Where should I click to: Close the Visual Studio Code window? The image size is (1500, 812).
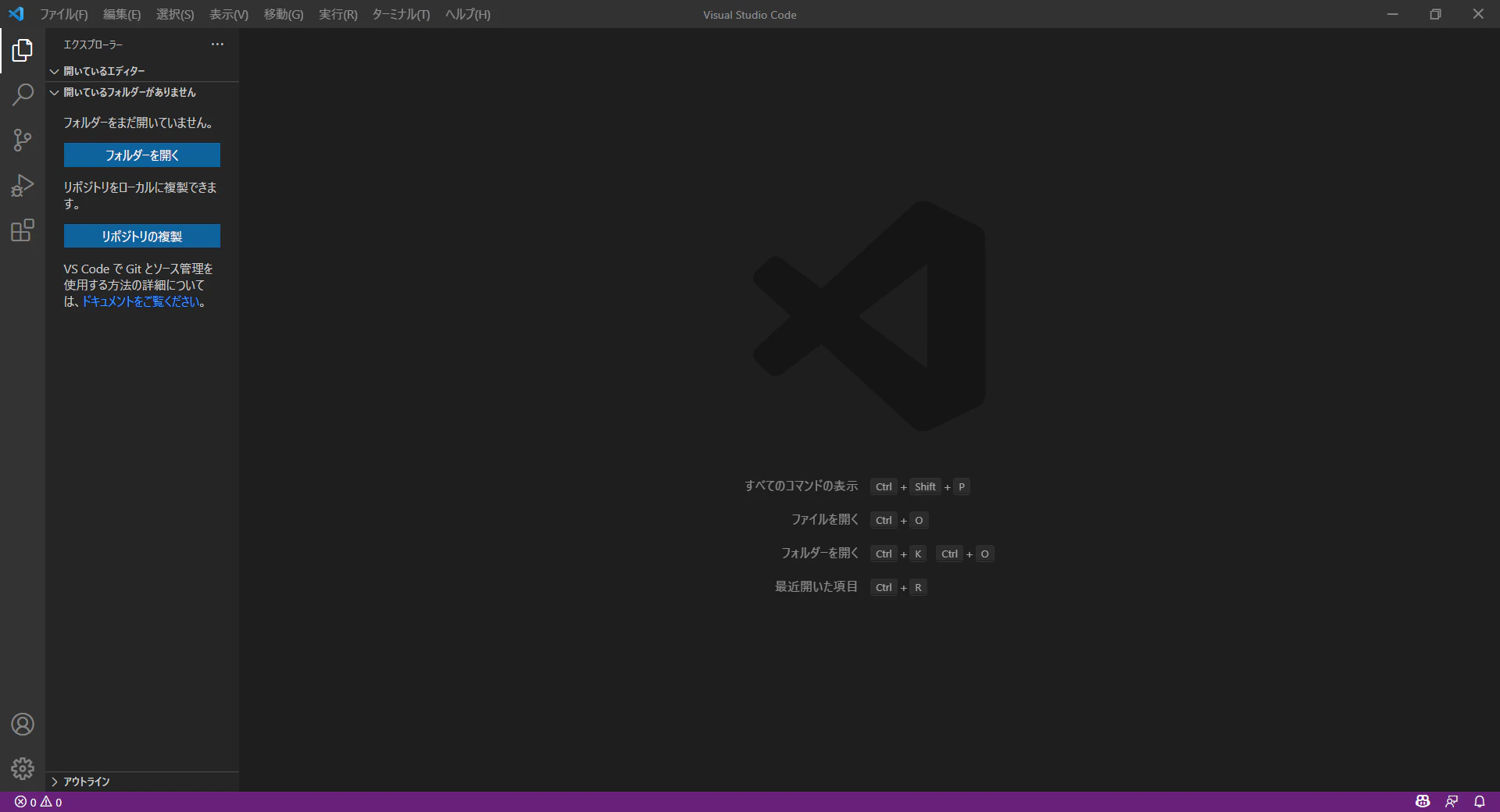point(1478,14)
